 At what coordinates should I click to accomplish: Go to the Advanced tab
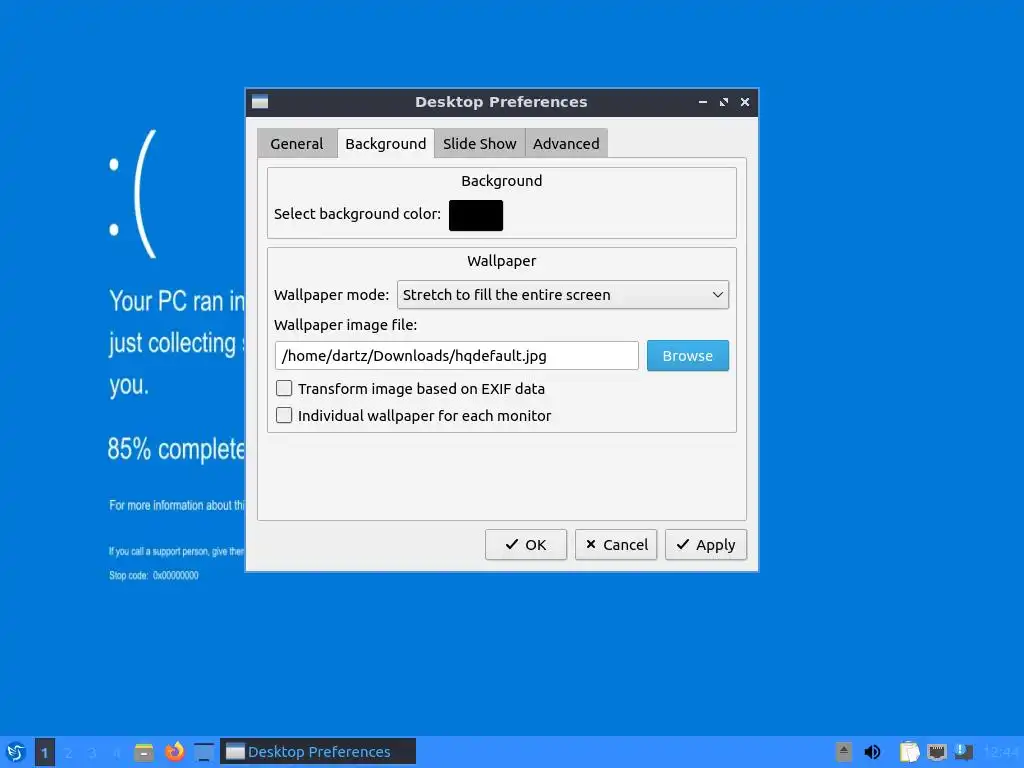coord(566,144)
